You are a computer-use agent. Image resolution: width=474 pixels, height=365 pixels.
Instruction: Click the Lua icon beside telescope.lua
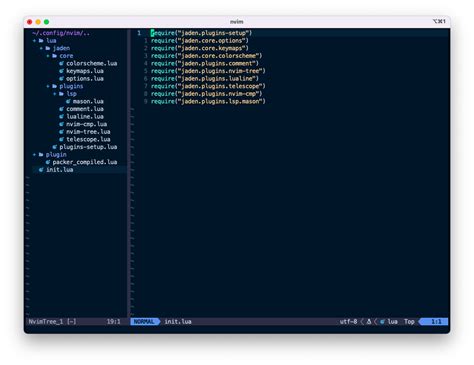[61, 139]
